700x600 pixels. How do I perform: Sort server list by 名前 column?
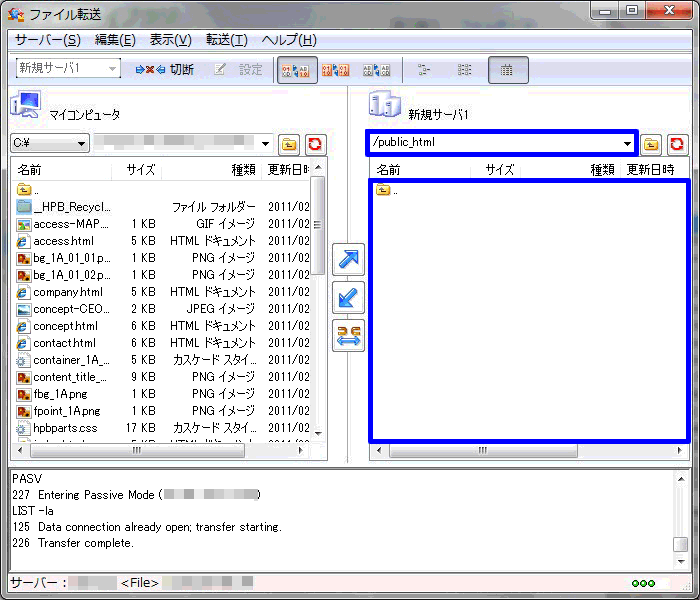(x=420, y=170)
